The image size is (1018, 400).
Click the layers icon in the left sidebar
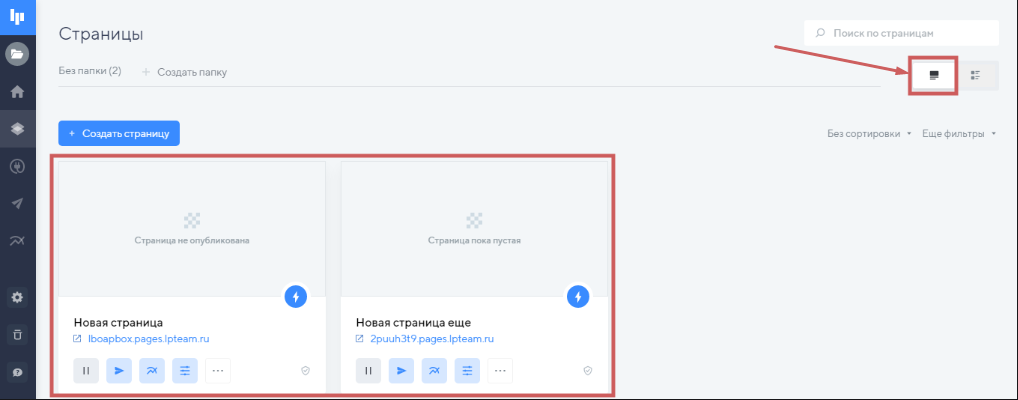(x=17, y=128)
